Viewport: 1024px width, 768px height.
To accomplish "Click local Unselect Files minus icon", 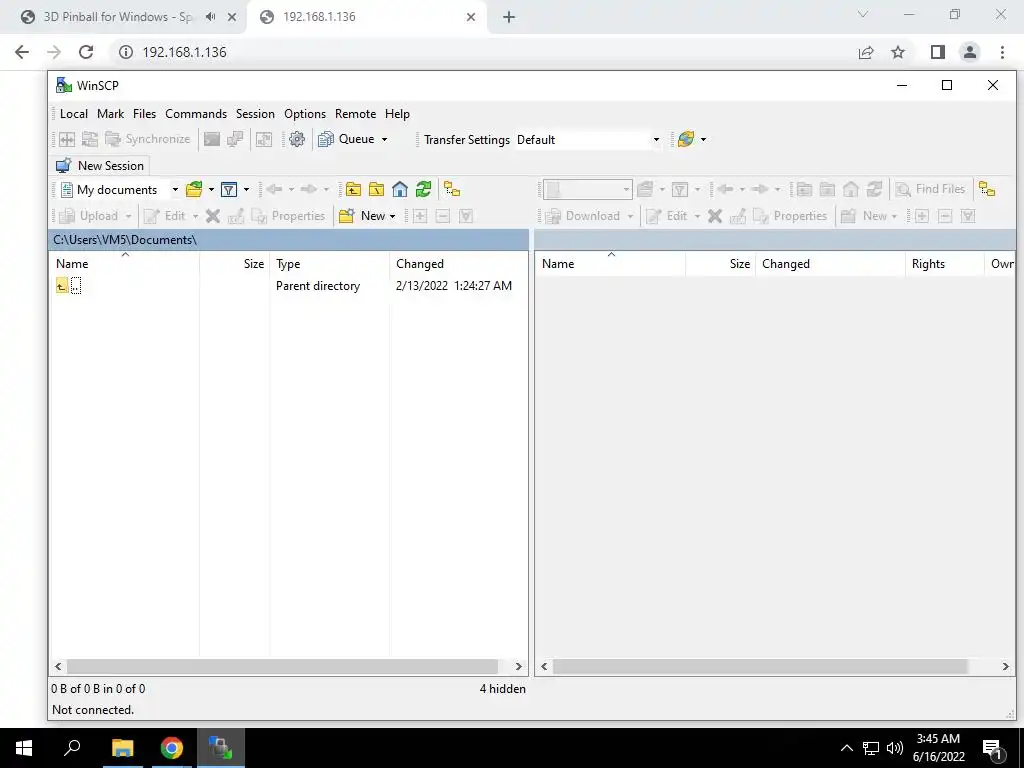I will coord(443,216).
